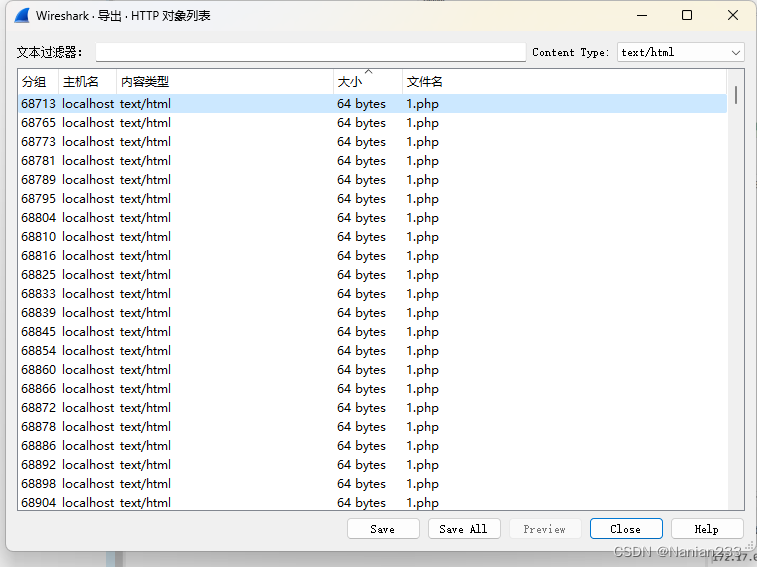Open Help for the dialog
757x567 pixels.
click(706, 529)
